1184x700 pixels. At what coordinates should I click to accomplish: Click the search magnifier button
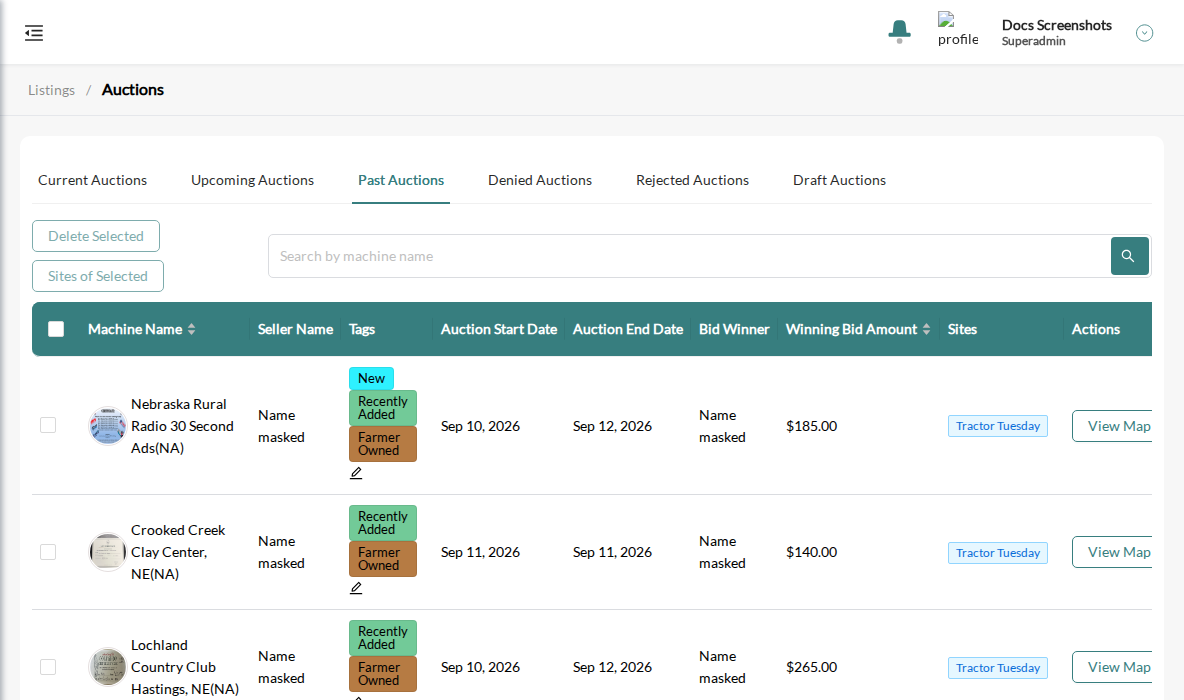click(x=1129, y=256)
